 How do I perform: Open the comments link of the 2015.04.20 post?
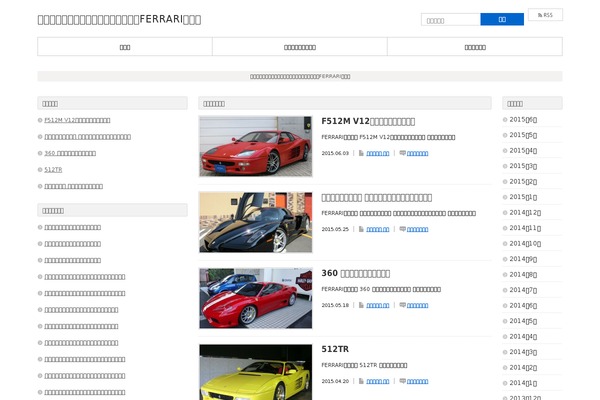tap(417, 381)
